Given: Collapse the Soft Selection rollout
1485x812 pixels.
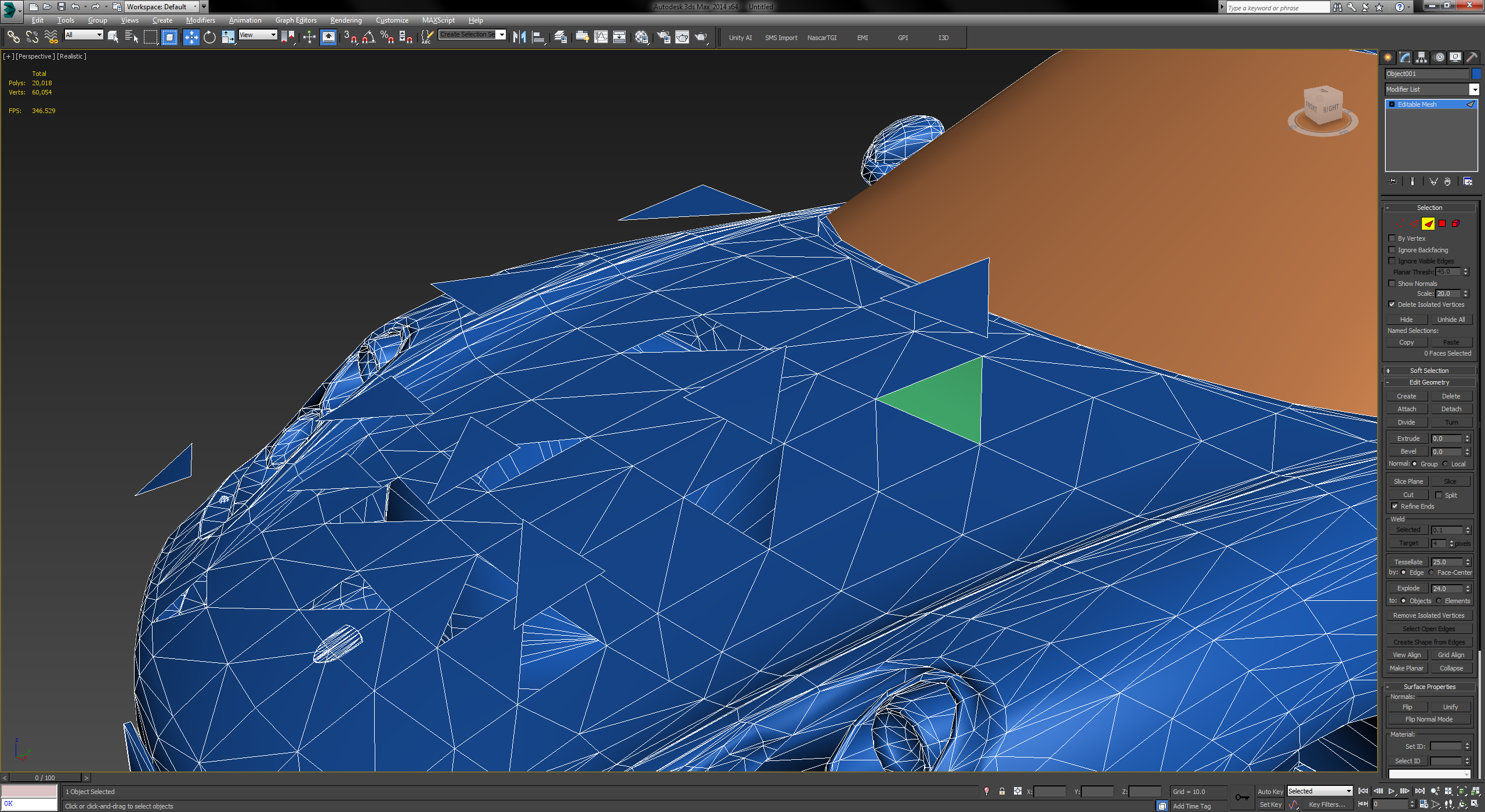Looking at the screenshot, I should point(1429,370).
